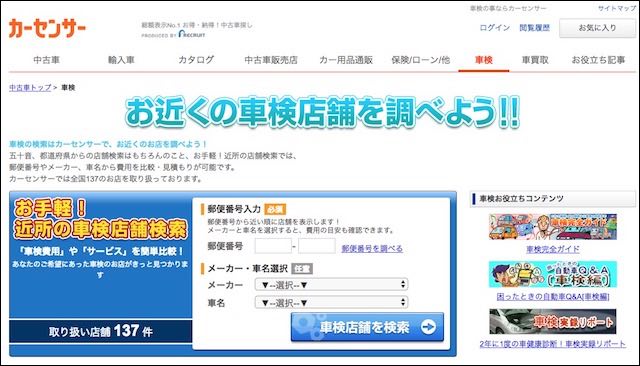
Task: Click the ログイン link
Action: click(x=495, y=28)
